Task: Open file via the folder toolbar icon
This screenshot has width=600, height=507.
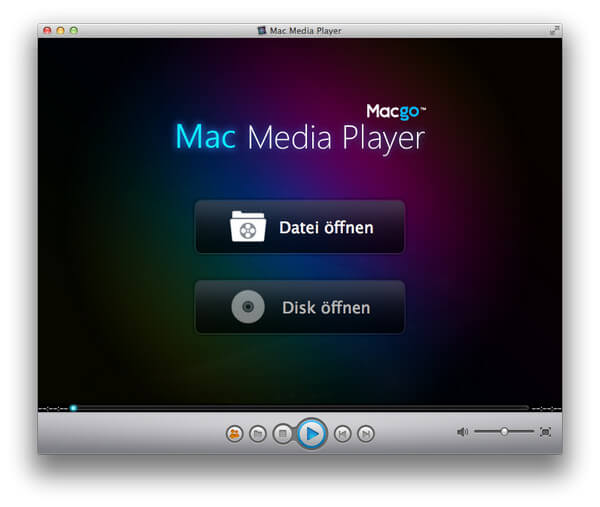Action: [258, 434]
